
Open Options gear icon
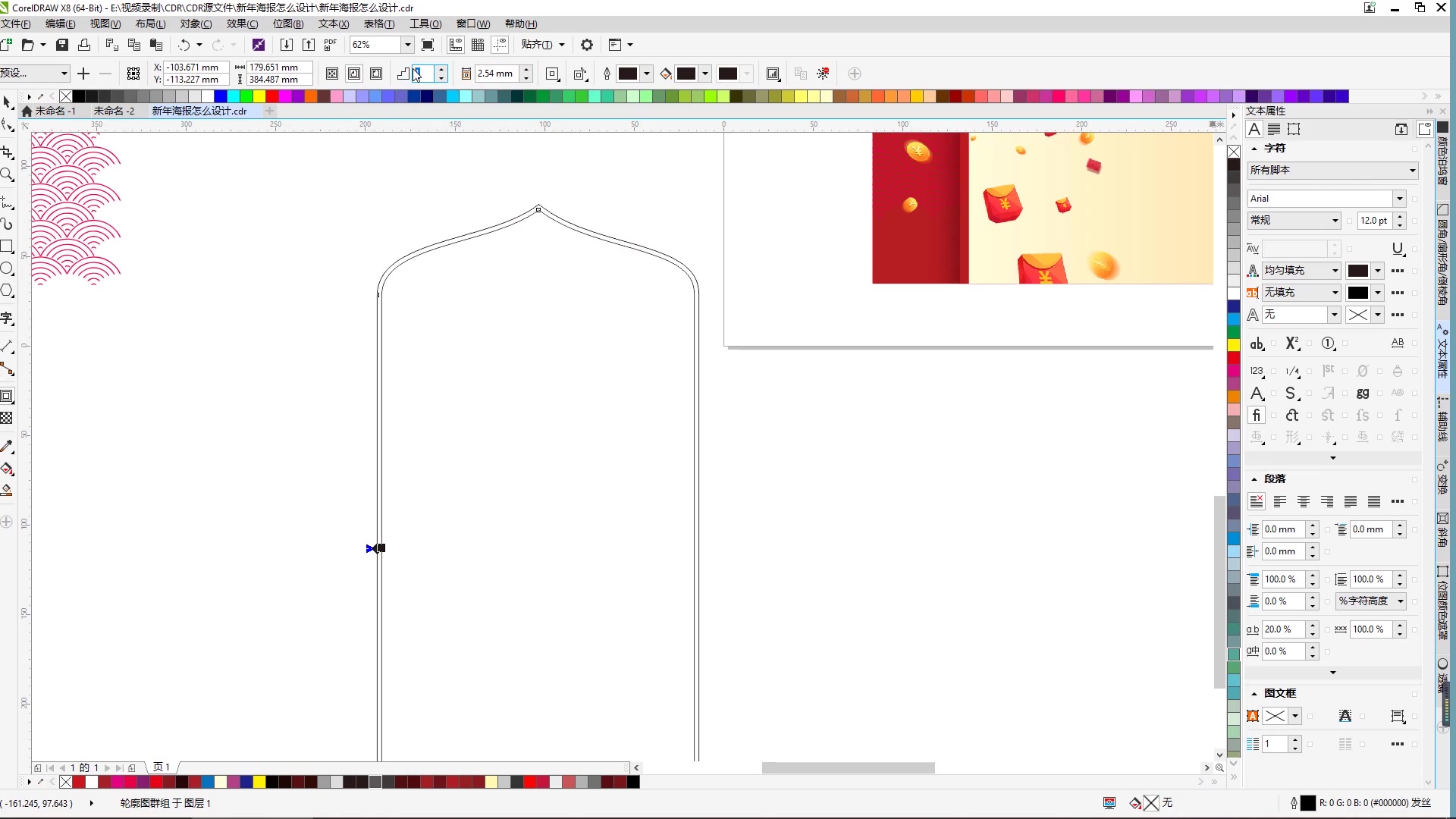pyautogui.click(x=586, y=45)
